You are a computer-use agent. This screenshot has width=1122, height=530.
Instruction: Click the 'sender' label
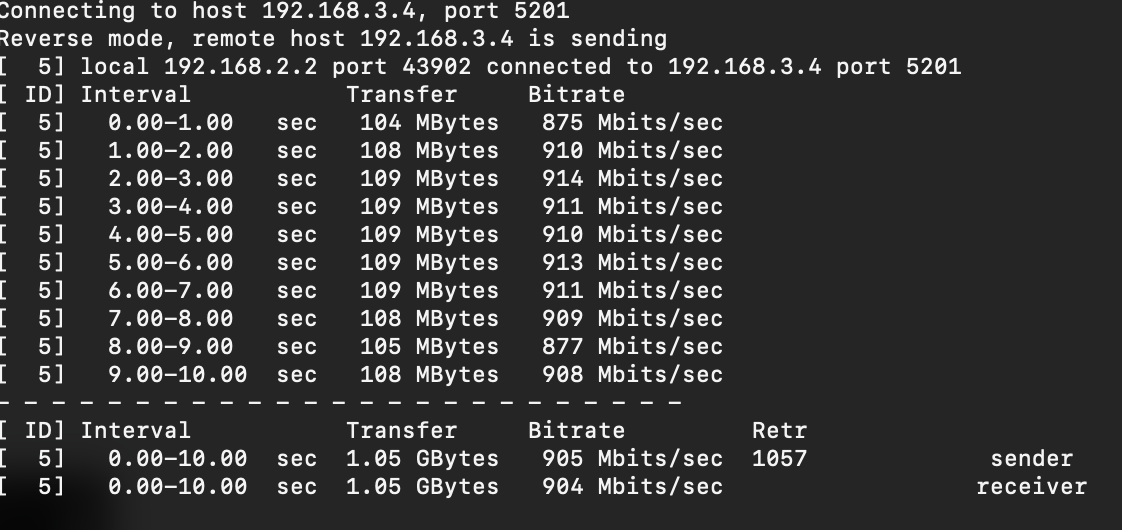[1031, 458]
